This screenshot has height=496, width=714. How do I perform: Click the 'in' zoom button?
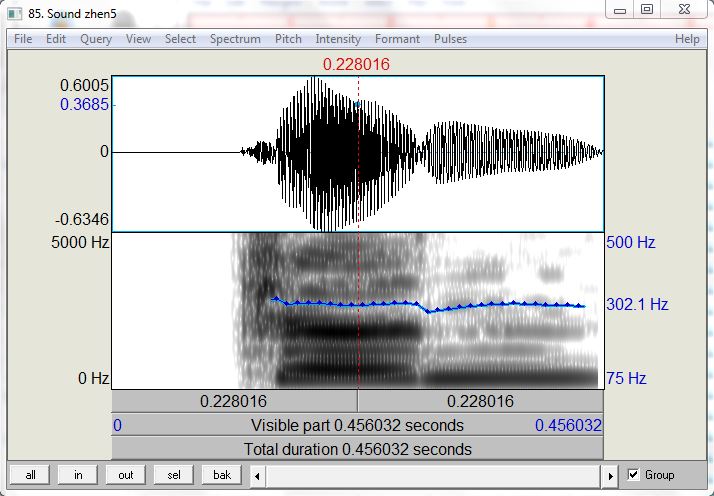[x=78, y=475]
